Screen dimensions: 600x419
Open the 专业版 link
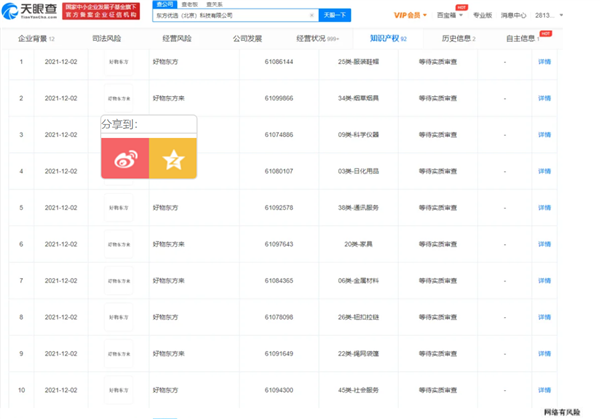[x=483, y=15]
